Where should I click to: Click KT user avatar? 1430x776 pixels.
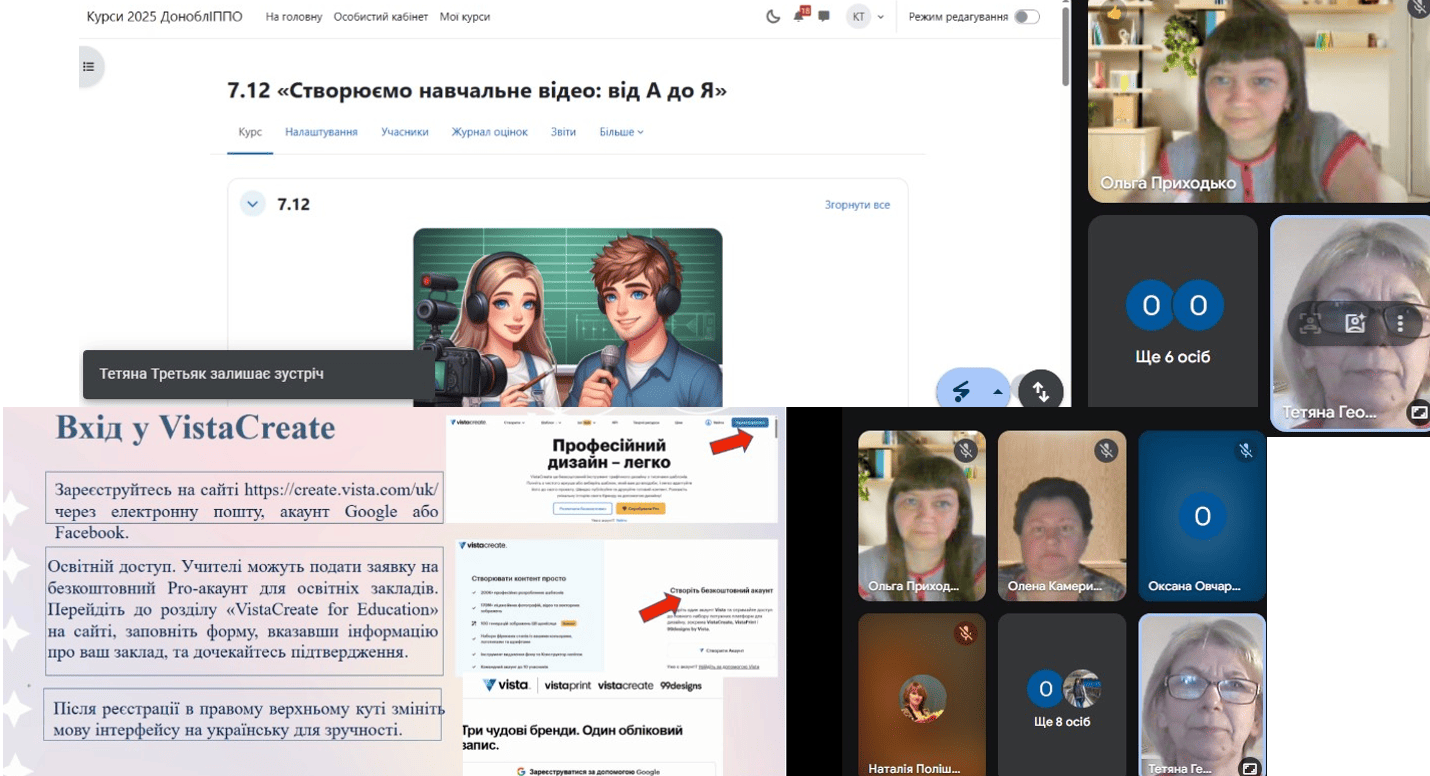(x=858, y=16)
